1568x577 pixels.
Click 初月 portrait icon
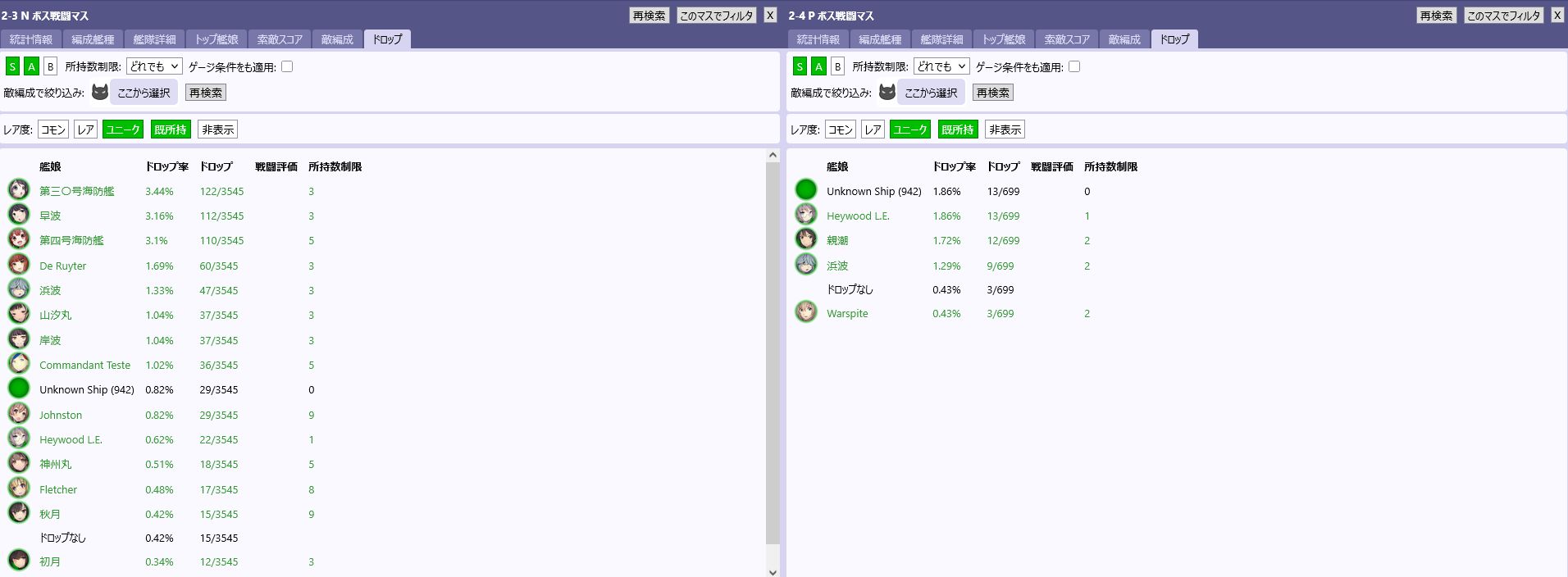point(19,561)
